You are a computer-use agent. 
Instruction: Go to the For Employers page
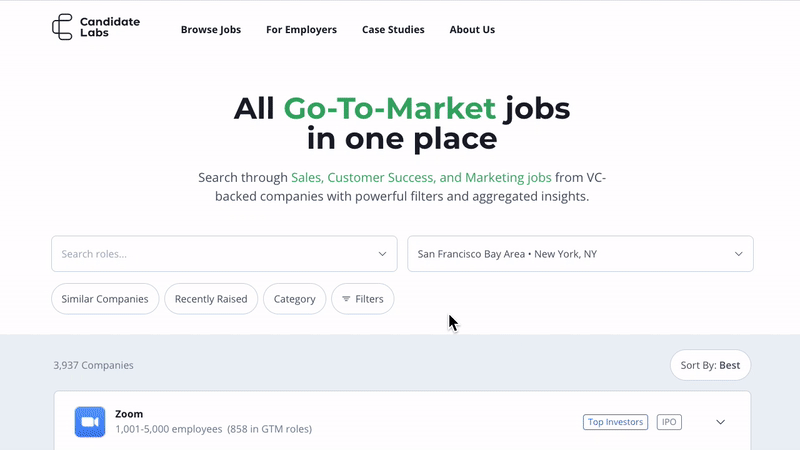pyautogui.click(x=301, y=30)
